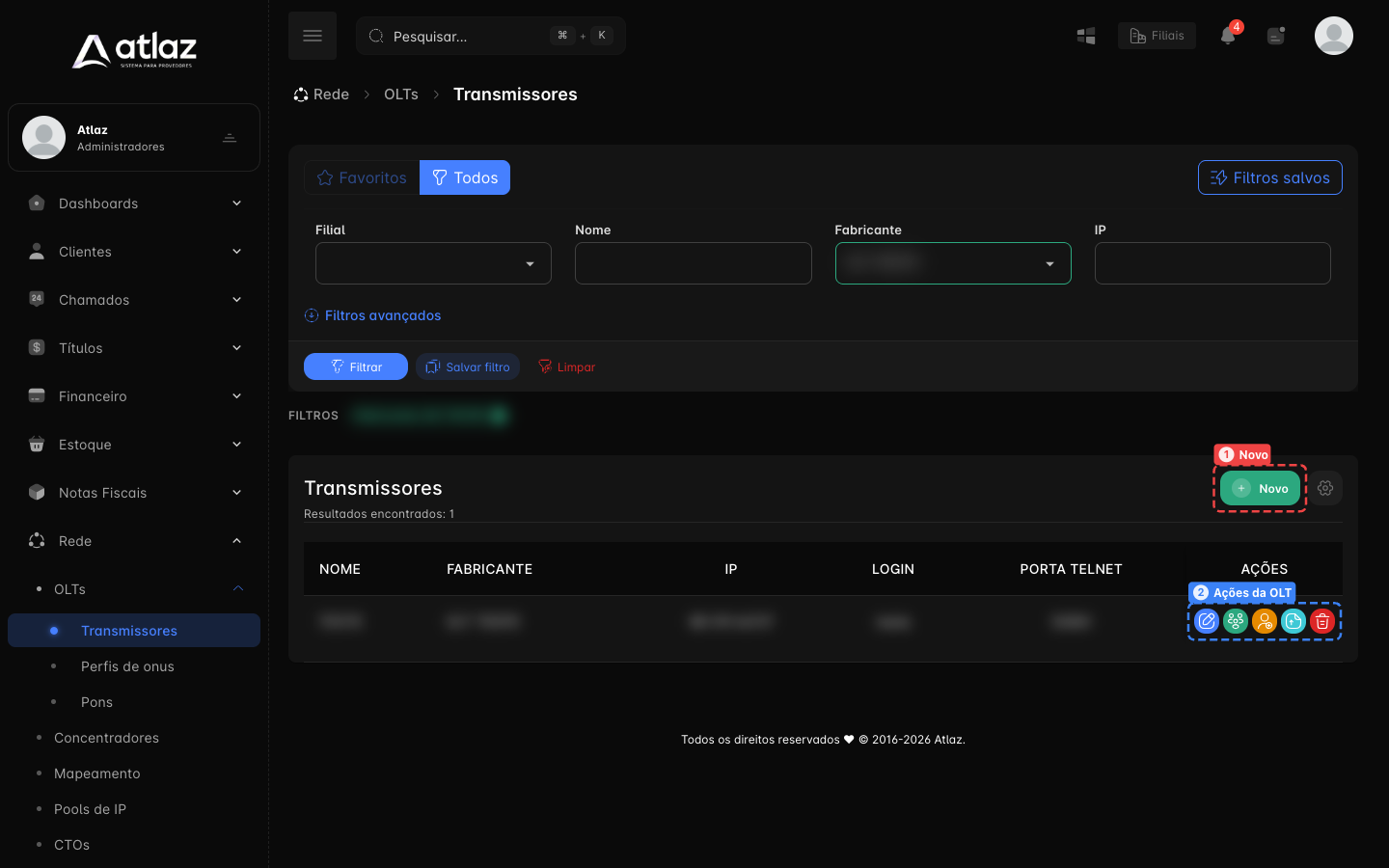Viewport: 1389px width, 868px height.
Task: Click the blue edit pencil action icon
Action: pos(1207,621)
